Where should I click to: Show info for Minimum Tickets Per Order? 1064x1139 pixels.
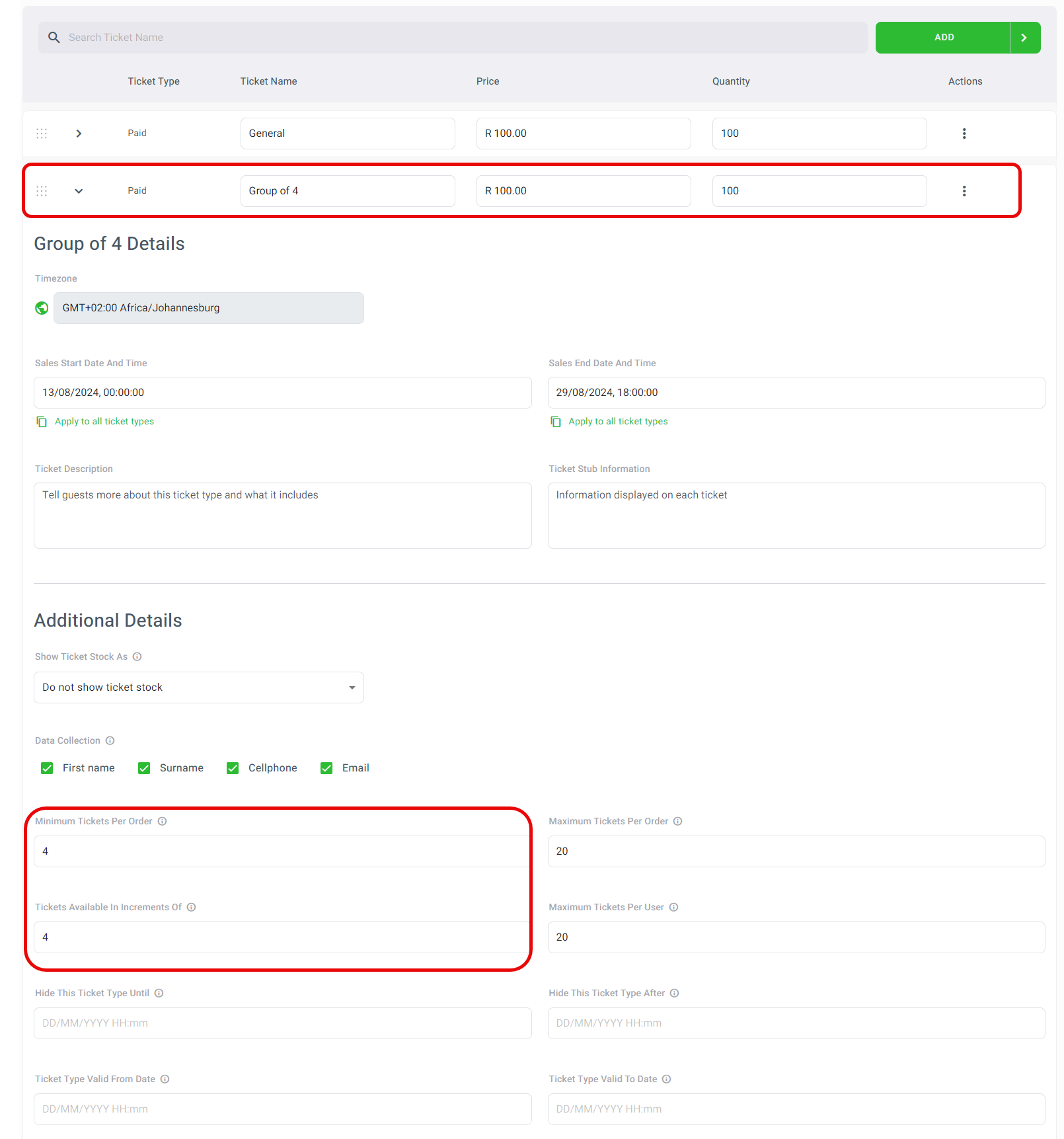tap(162, 822)
